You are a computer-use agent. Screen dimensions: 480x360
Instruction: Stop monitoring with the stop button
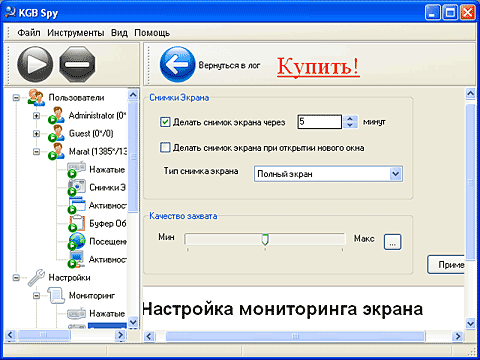pyautogui.click(x=77, y=64)
